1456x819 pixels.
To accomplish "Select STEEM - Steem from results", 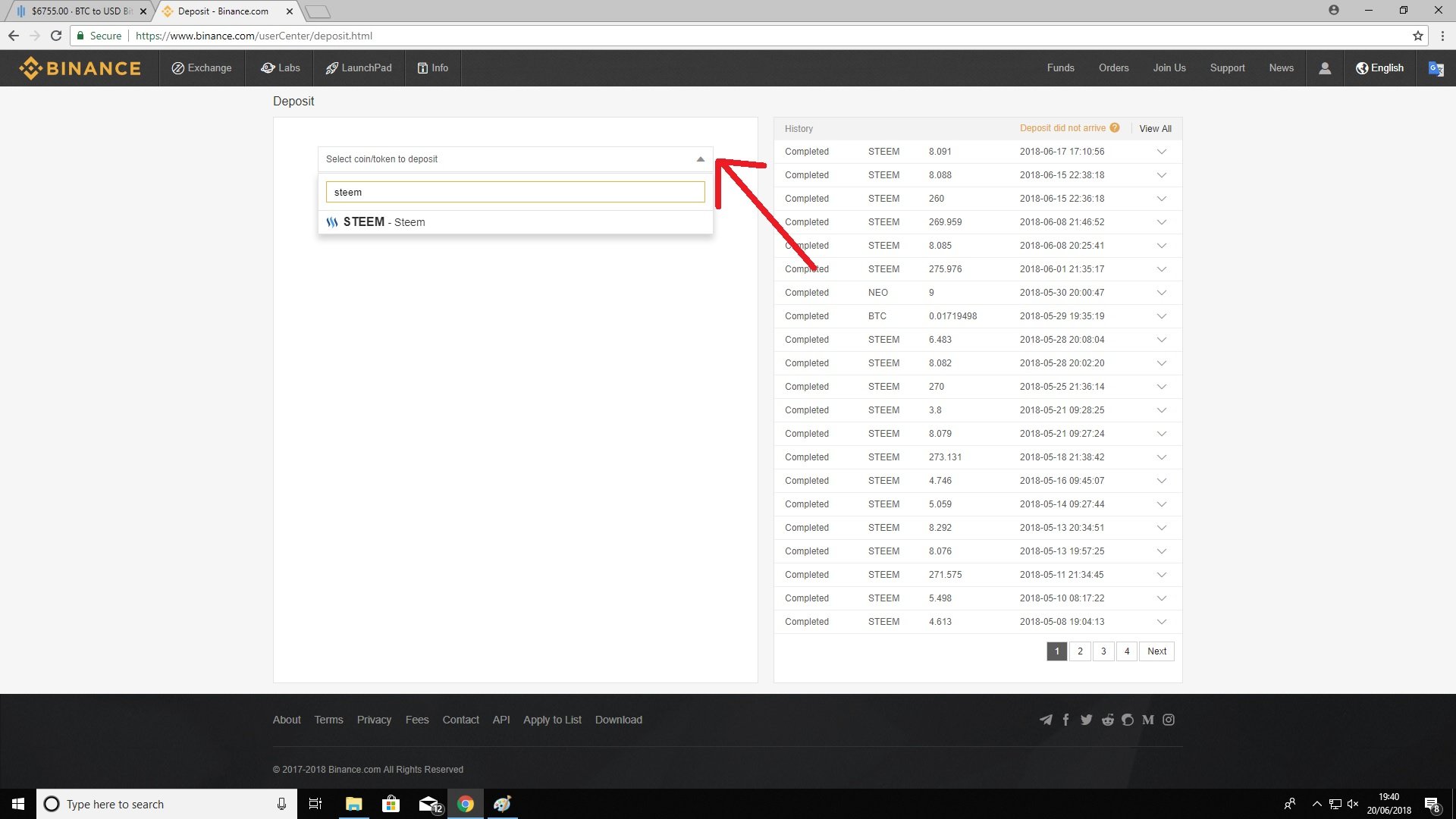I will tap(384, 222).
